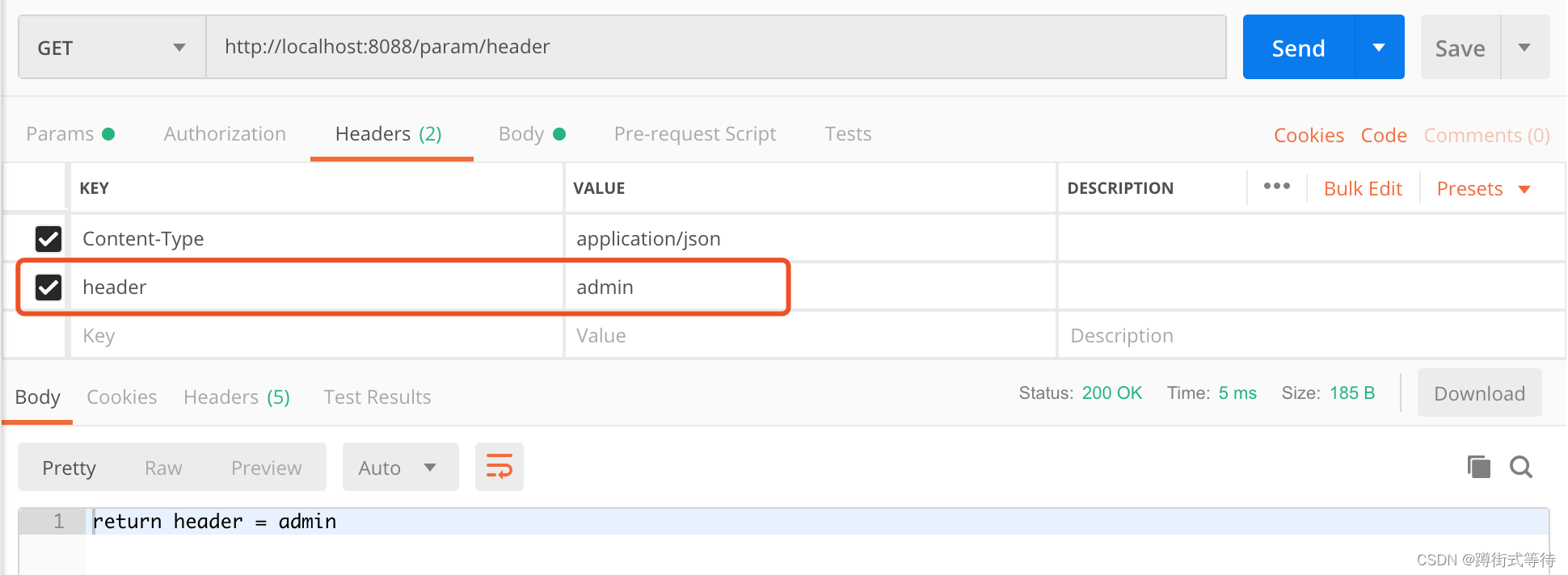Open the Bulk Edit link
The image size is (1568, 575).
click(x=1363, y=189)
